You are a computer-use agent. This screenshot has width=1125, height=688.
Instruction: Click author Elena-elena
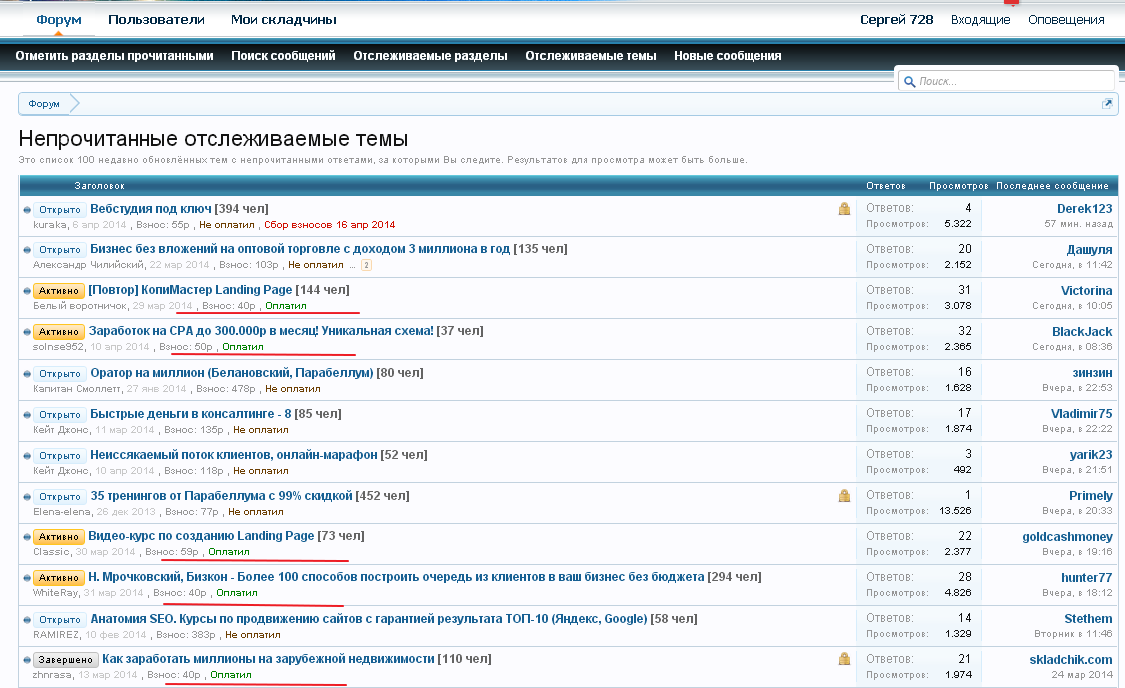62,512
